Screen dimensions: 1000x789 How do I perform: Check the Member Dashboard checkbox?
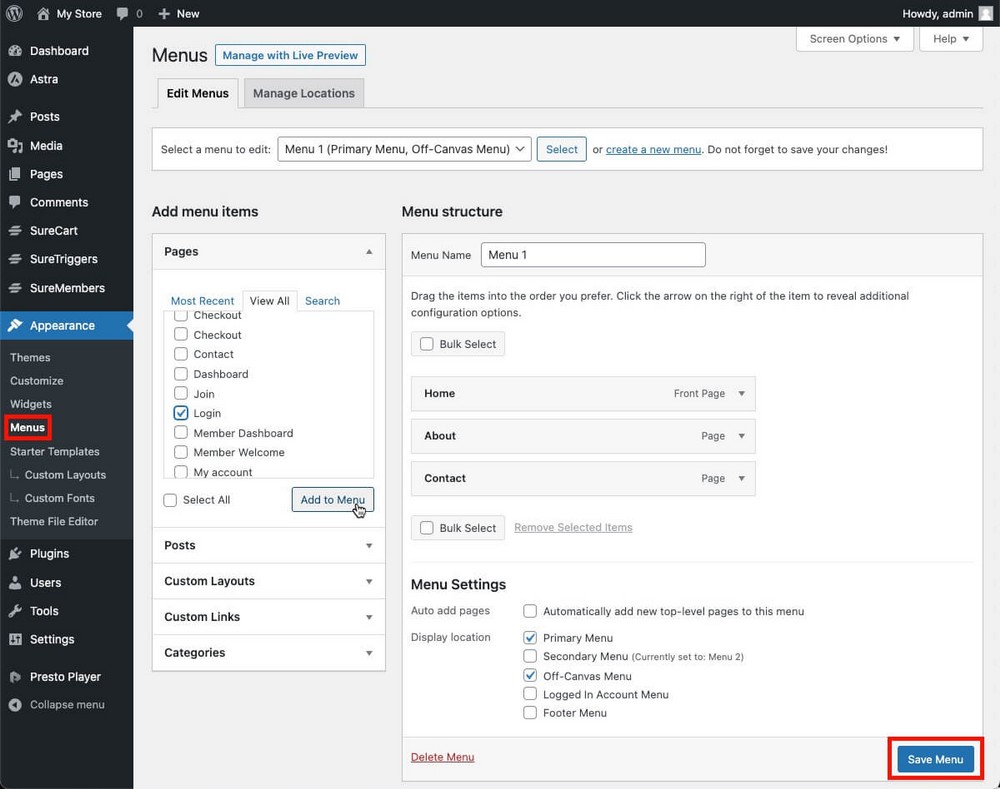(x=181, y=432)
